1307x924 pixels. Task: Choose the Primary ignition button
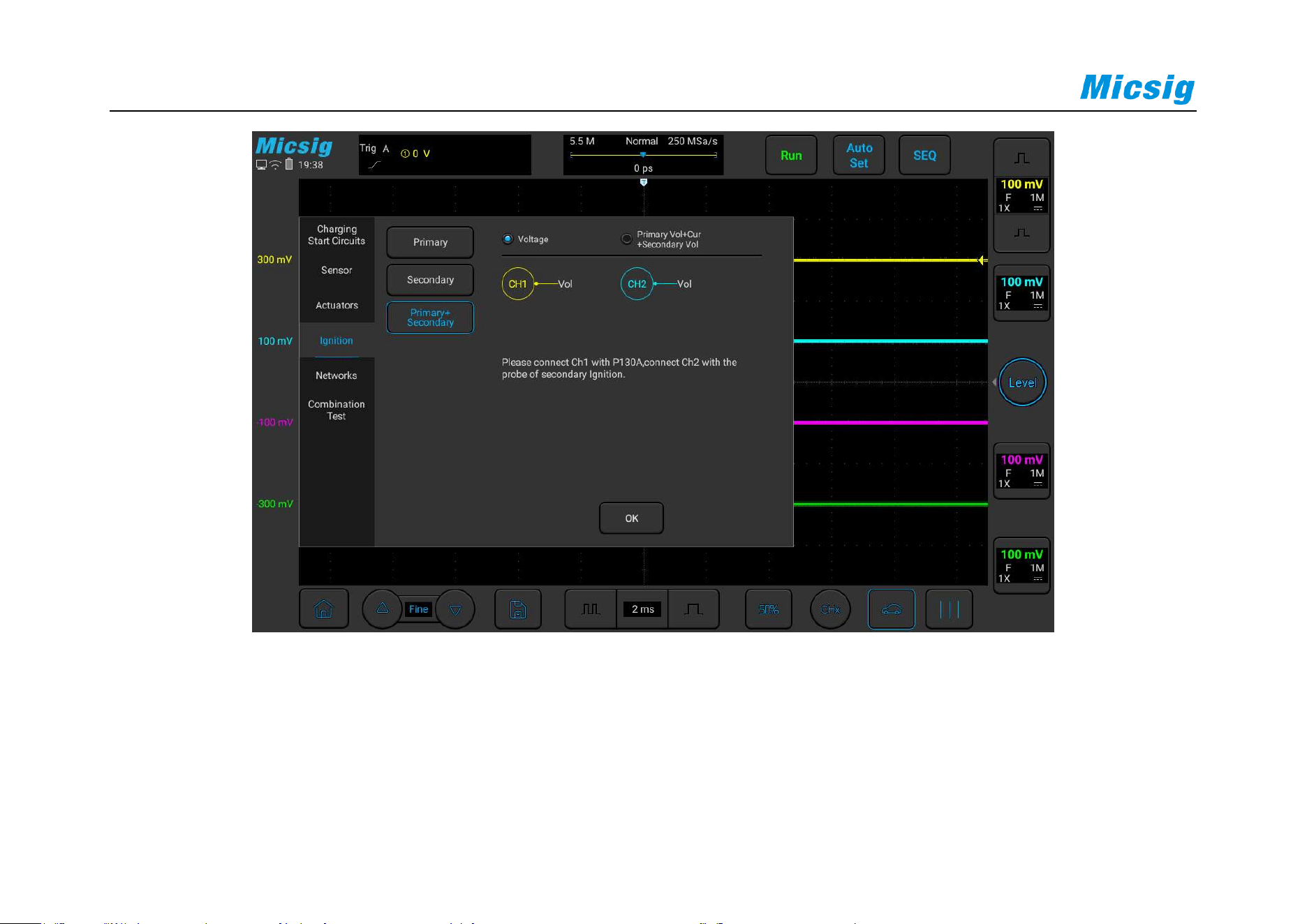430,242
